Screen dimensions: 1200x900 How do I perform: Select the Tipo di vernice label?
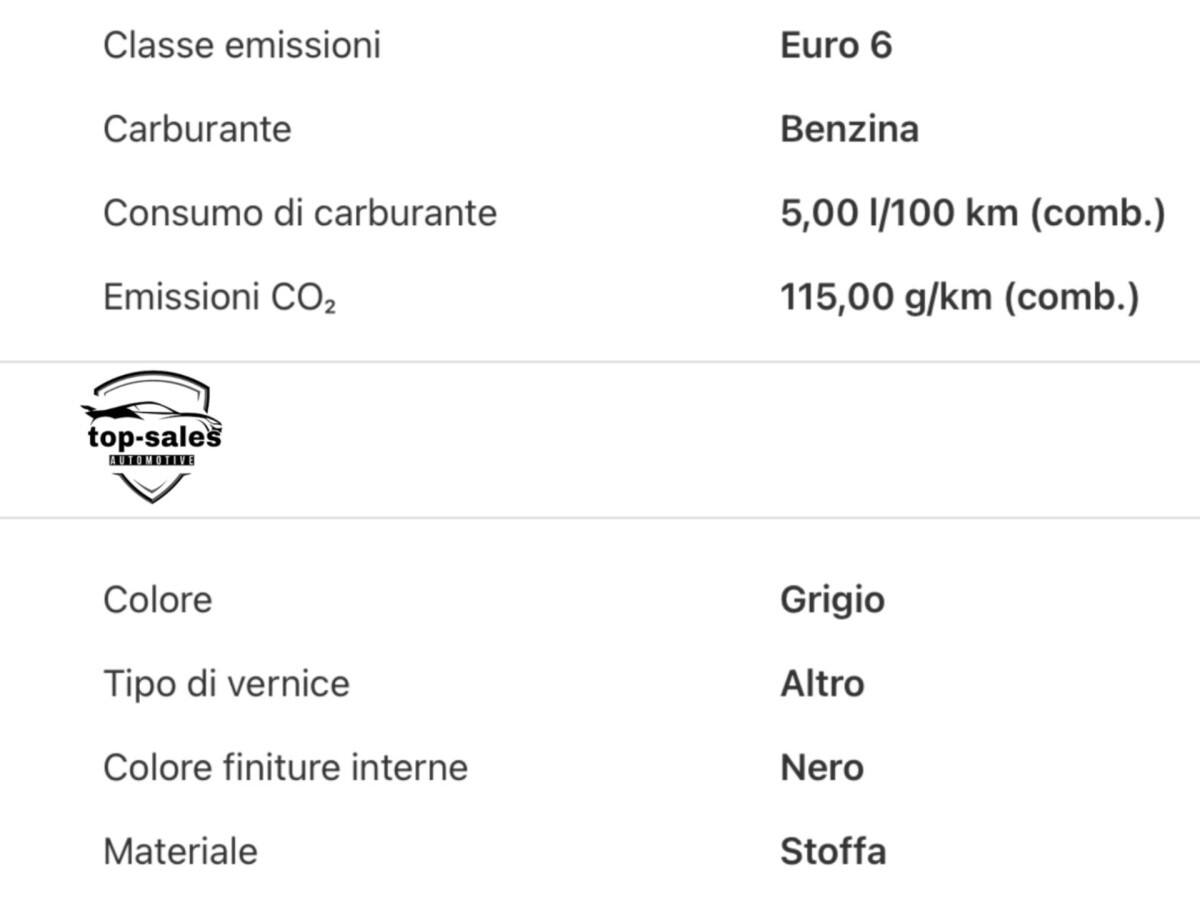pyautogui.click(x=226, y=684)
